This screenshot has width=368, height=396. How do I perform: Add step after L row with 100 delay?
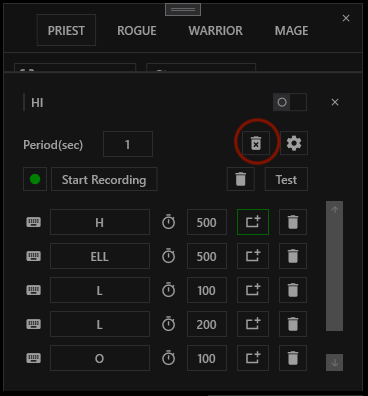(x=253, y=290)
